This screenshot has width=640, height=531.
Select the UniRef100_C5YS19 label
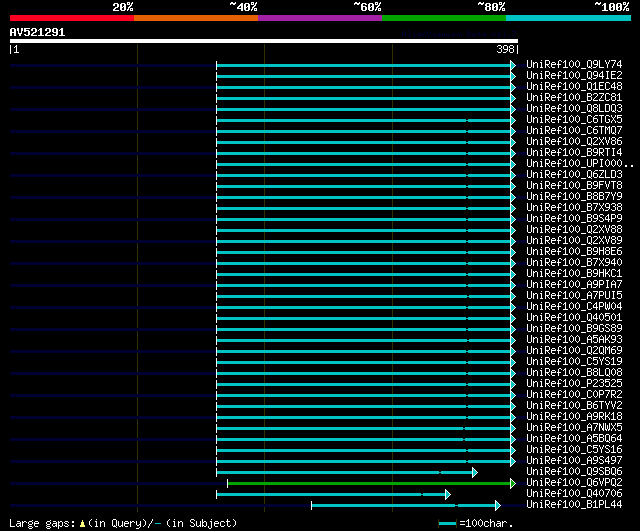click(x=574, y=362)
